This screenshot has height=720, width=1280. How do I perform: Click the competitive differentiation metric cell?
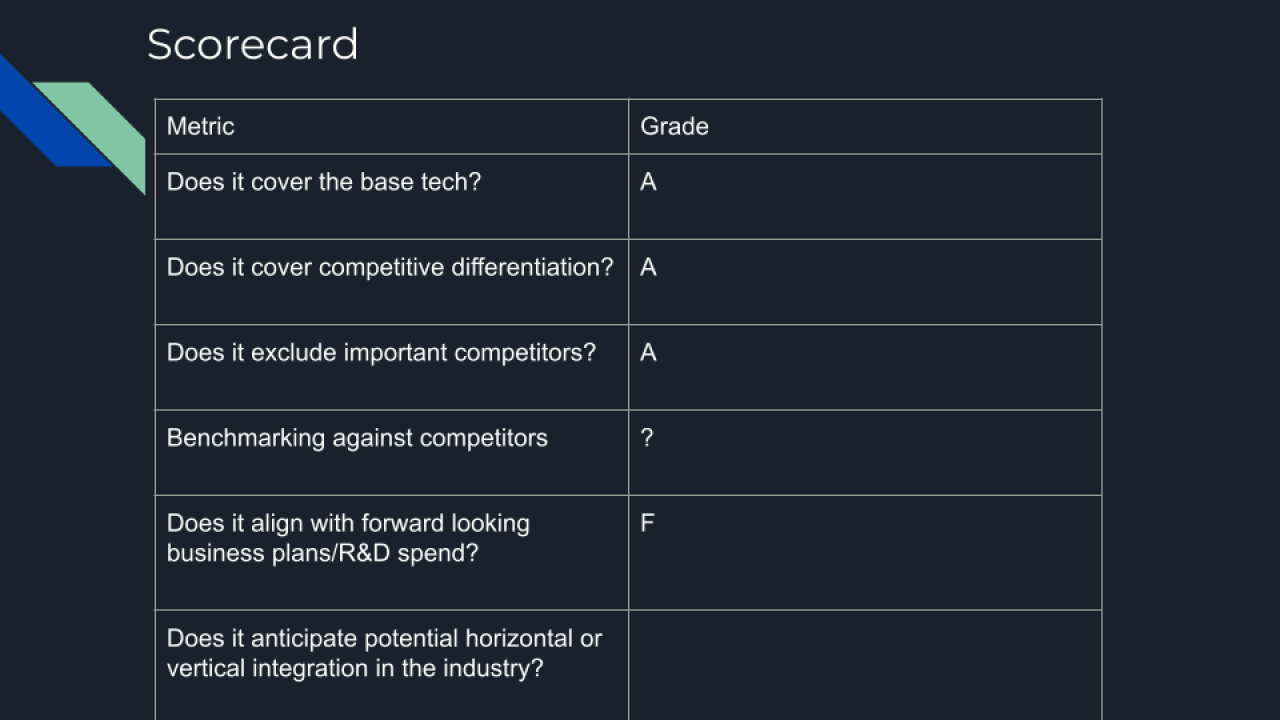[x=391, y=282]
